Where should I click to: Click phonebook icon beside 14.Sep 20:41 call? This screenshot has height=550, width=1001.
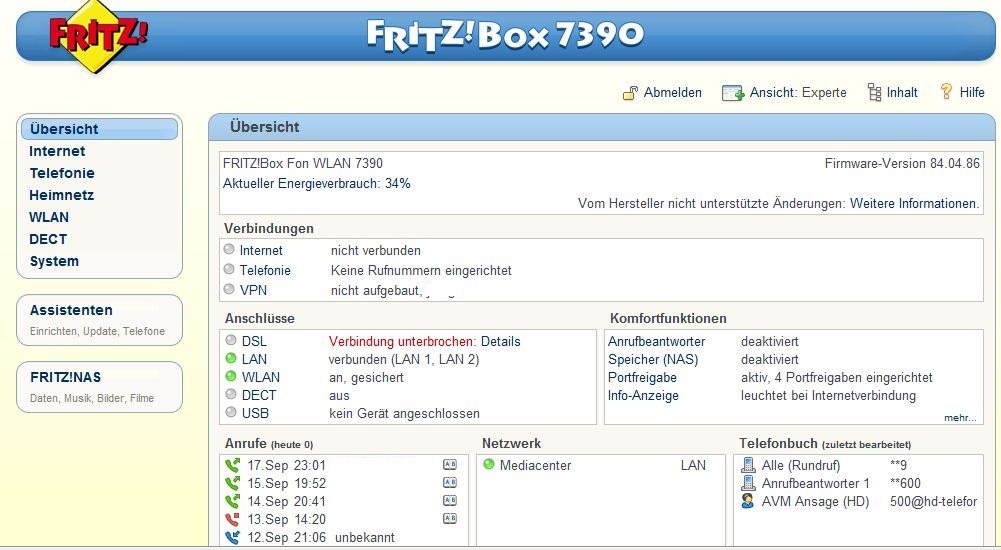point(450,500)
